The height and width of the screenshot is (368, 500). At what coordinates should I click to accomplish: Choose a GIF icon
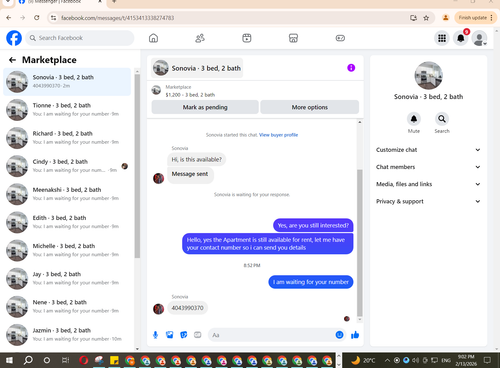198,335
